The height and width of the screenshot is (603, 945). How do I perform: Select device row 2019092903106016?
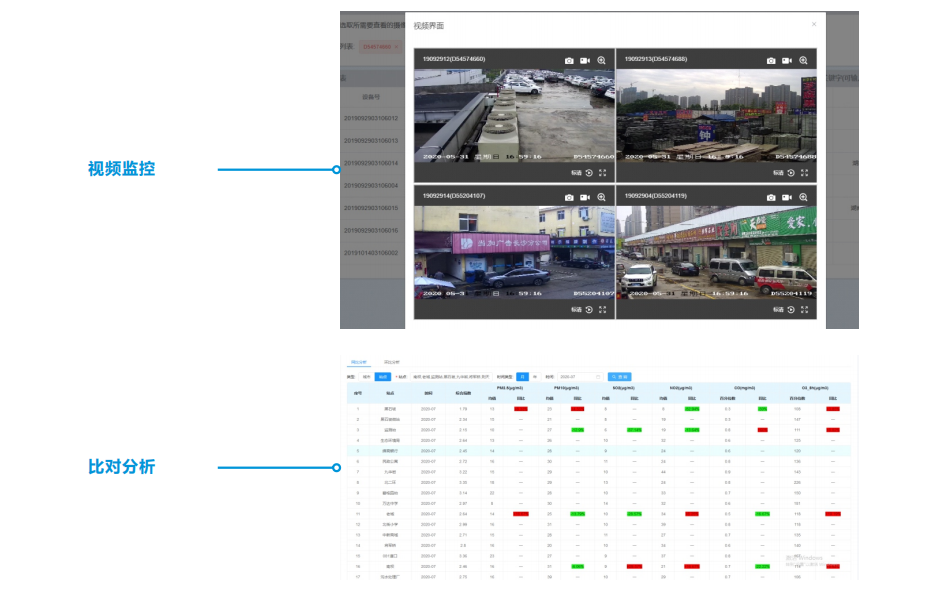(x=372, y=230)
